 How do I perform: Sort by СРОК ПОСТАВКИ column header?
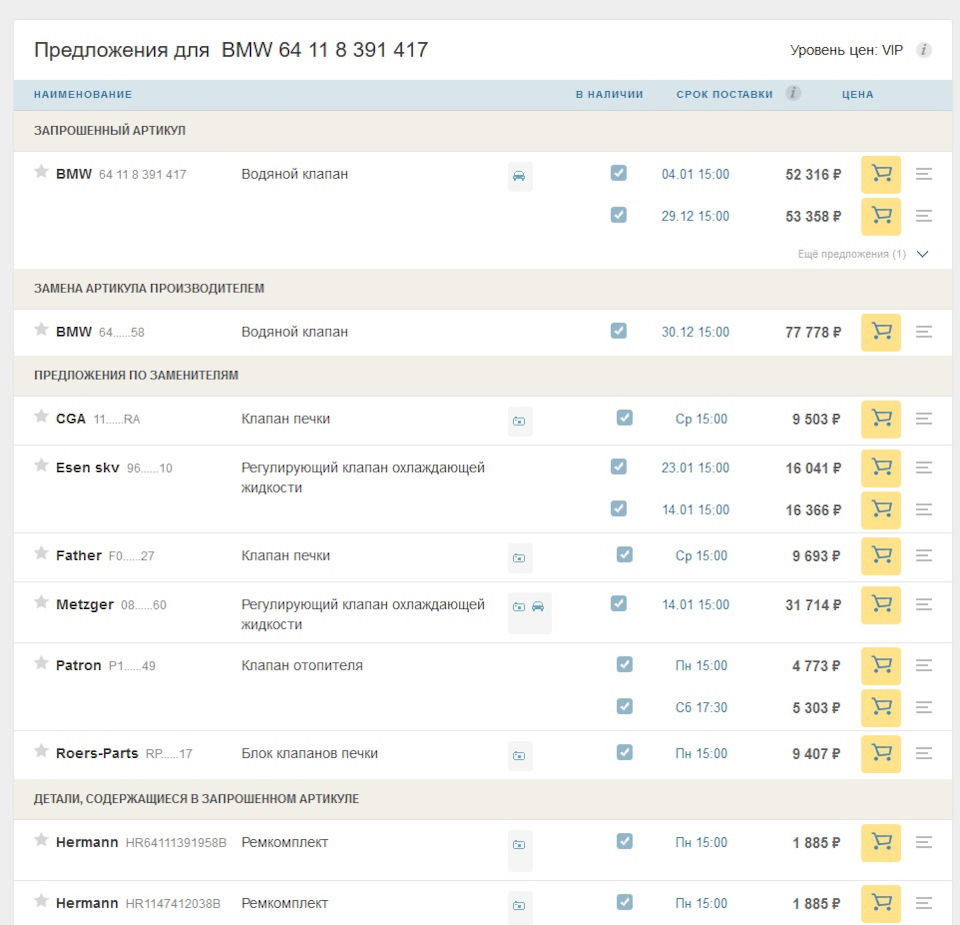point(724,95)
